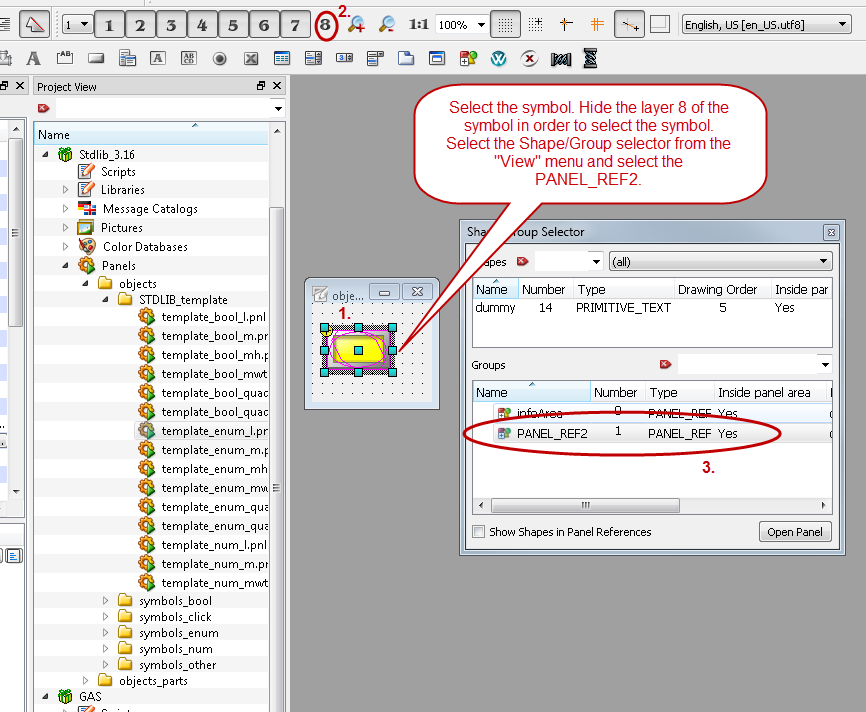Toggle layer 3 visibility button
866x712 pixels.
[x=171, y=25]
